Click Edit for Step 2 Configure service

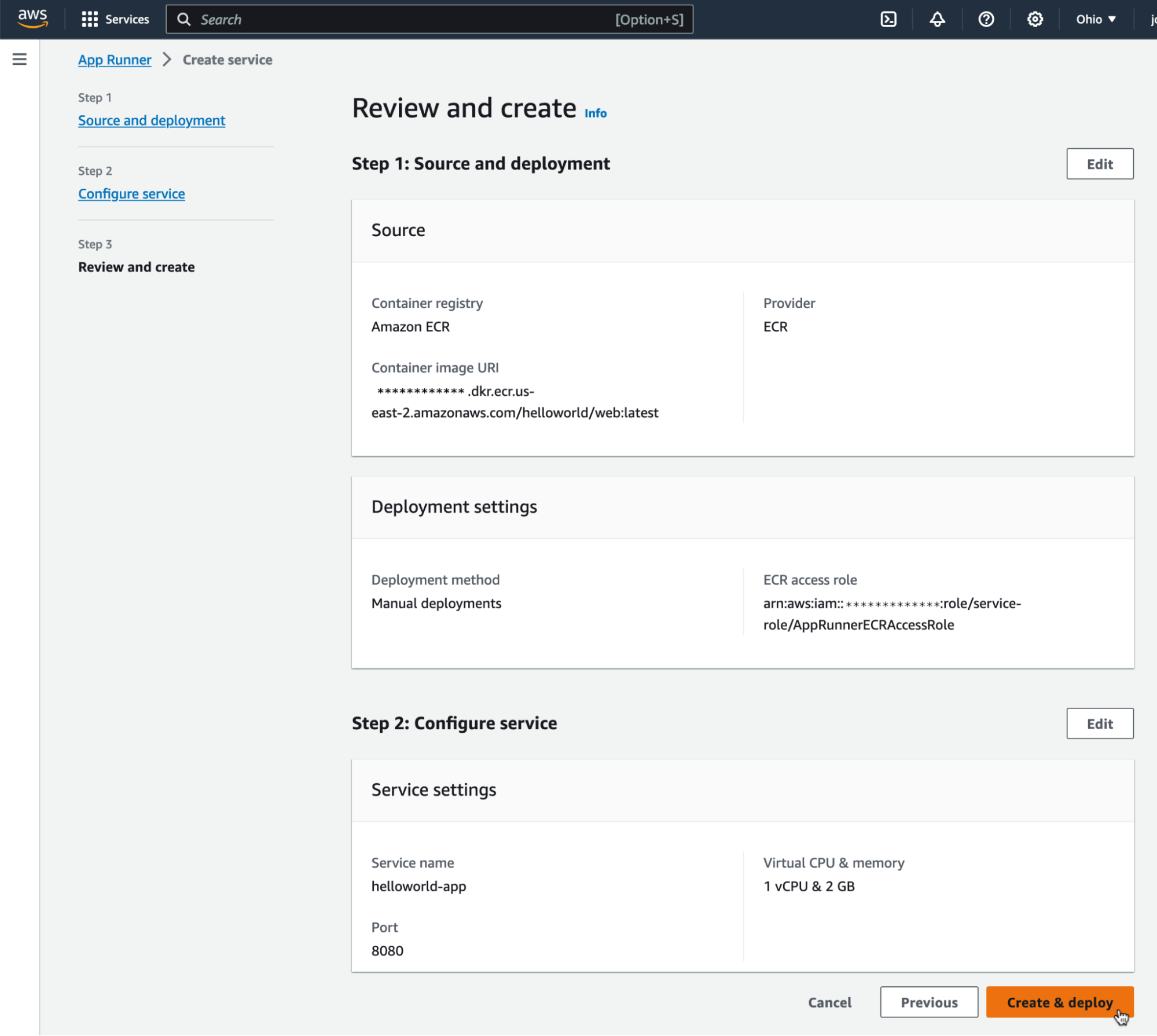coord(1100,723)
